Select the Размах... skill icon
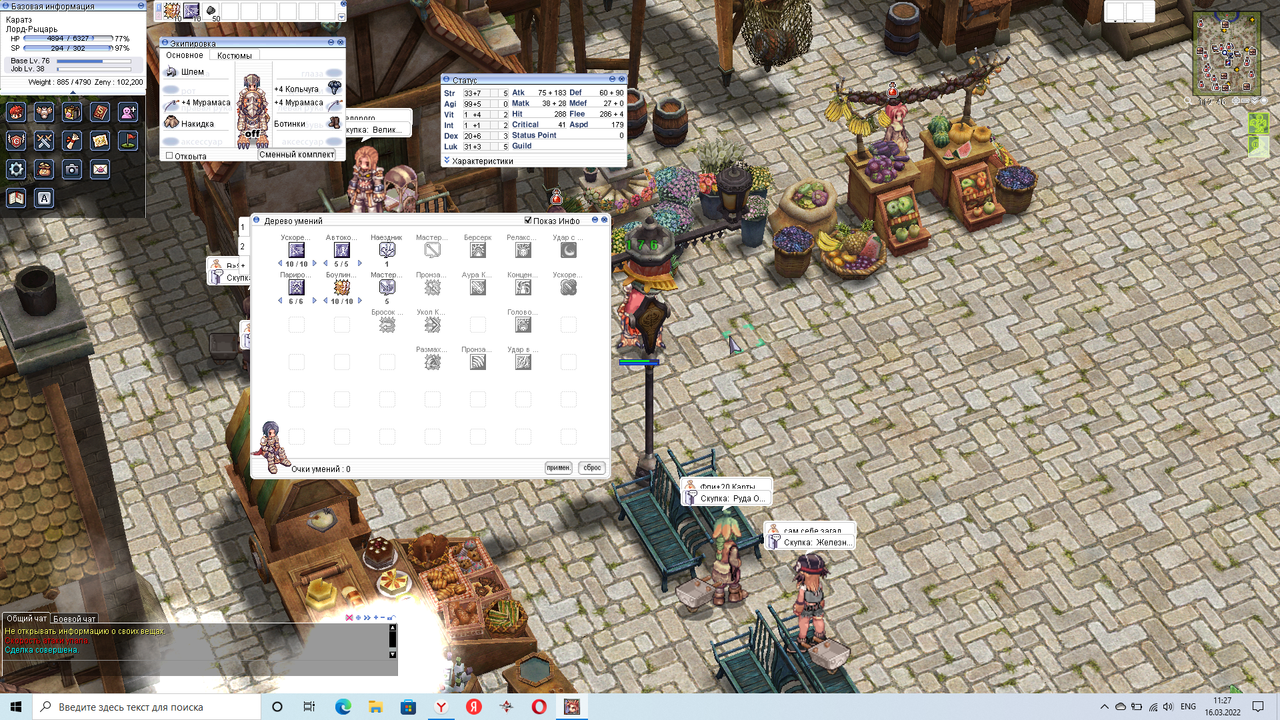 tap(432, 362)
